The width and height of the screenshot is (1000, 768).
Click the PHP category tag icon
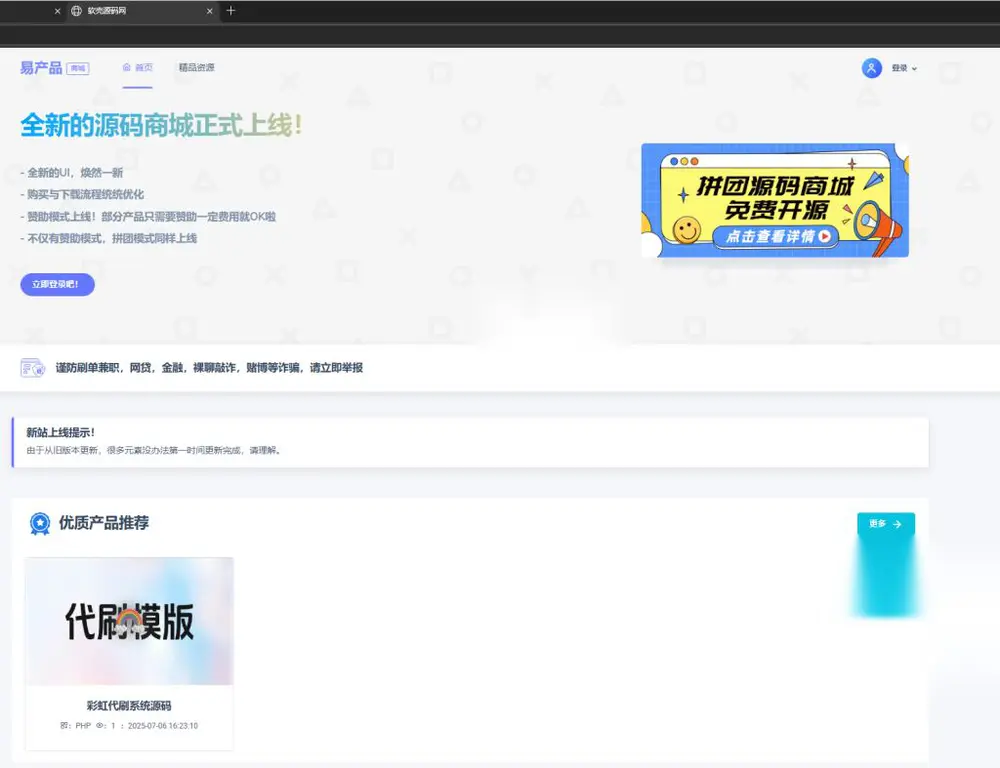(64, 726)
